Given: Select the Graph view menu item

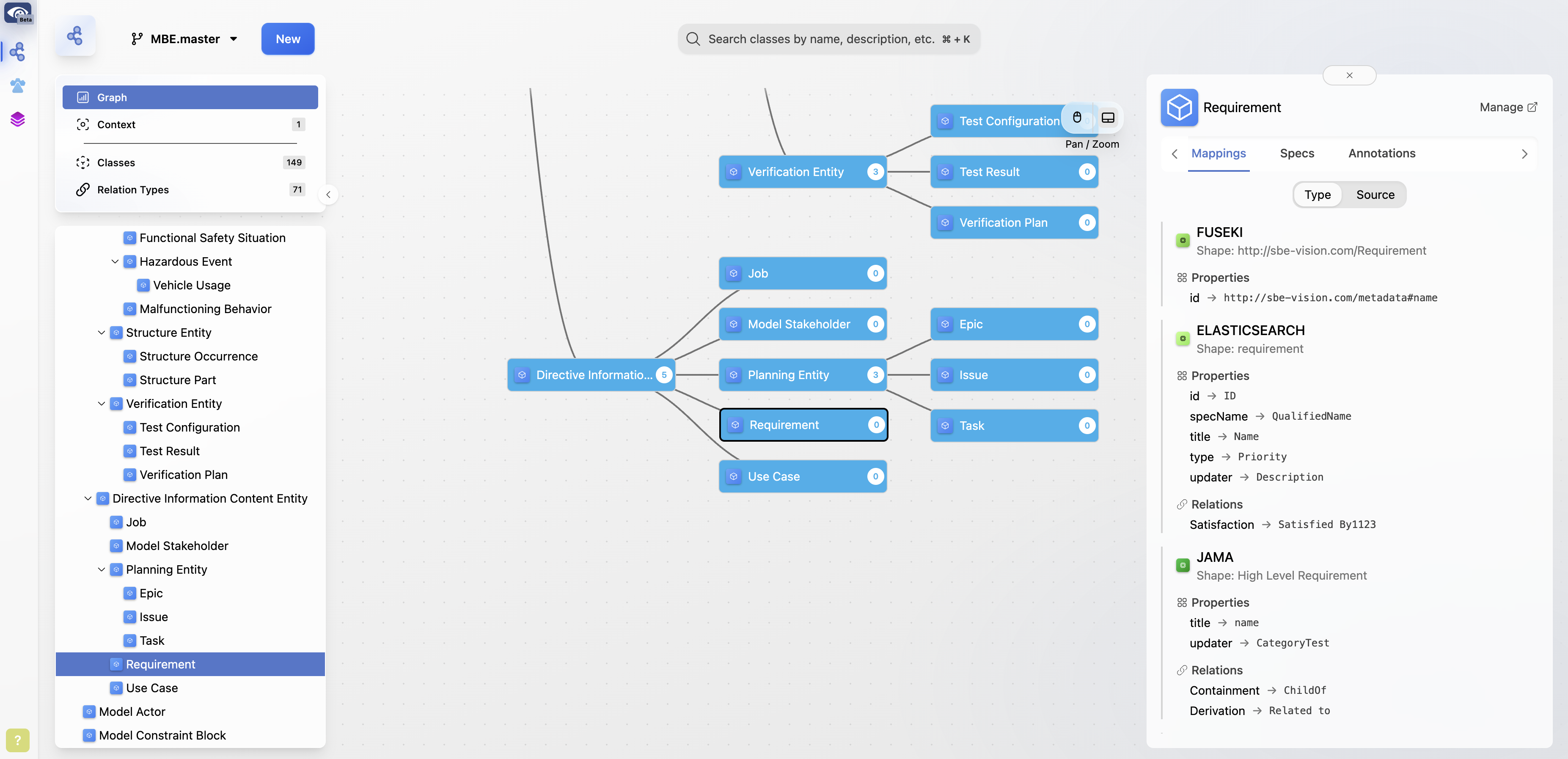Looking at the screenshot, I should (x=190, y=97).
